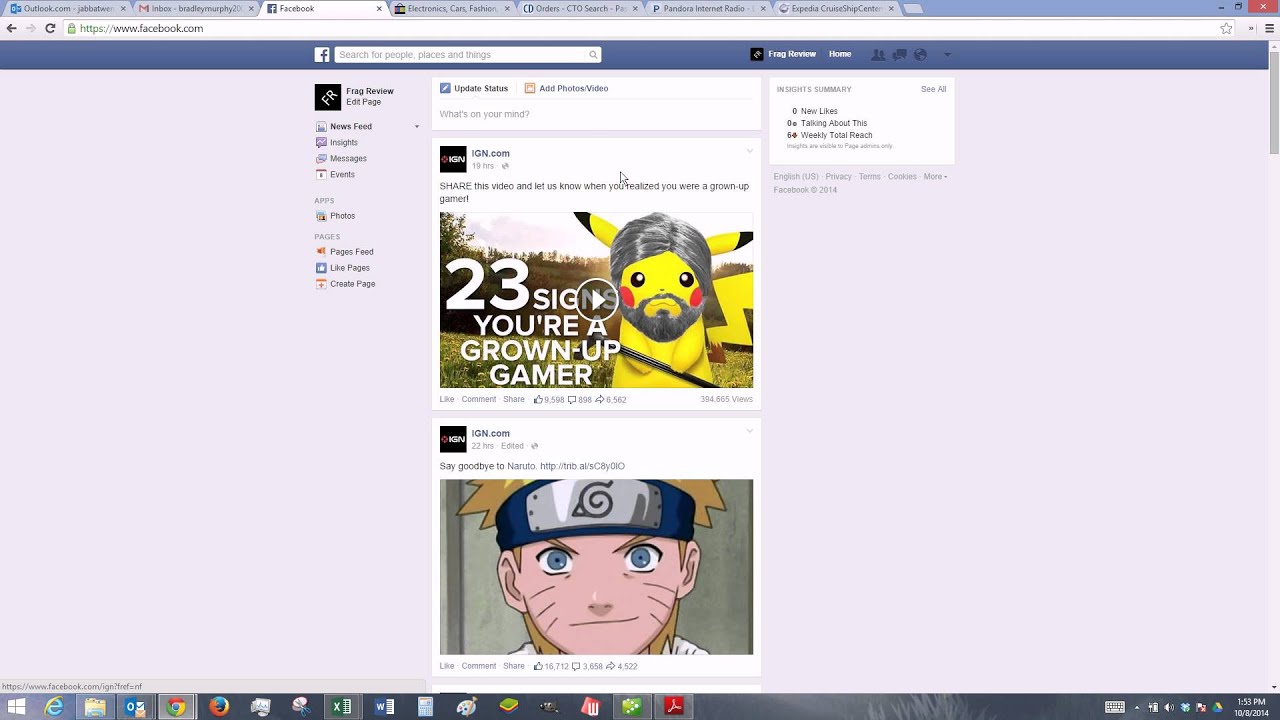This screenshot has width=1280, height=720.
Task: Open the Chrome hamburger menu
Action: coord(1269,28)
